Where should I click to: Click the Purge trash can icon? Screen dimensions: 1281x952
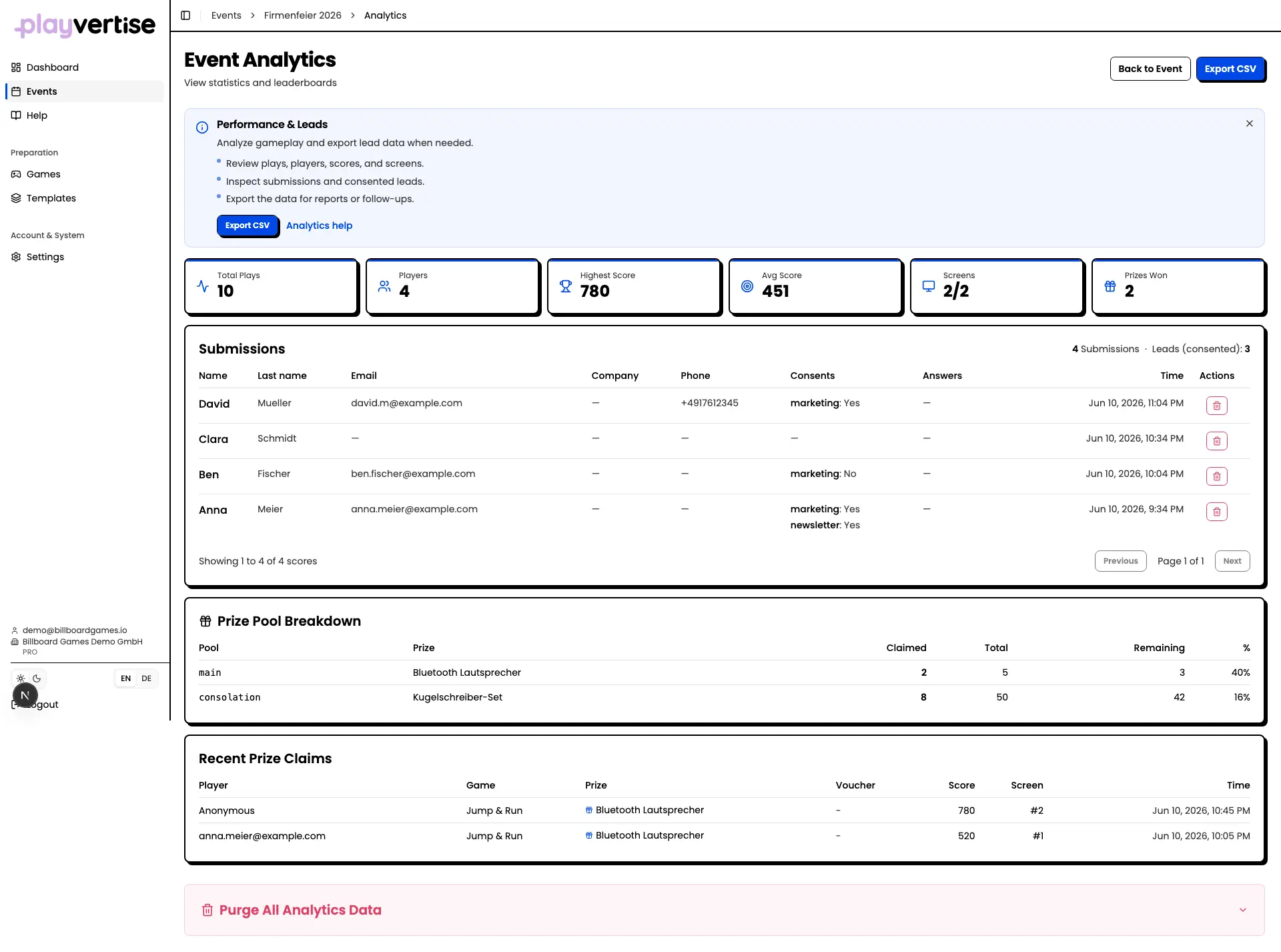(x=207, y=910)
